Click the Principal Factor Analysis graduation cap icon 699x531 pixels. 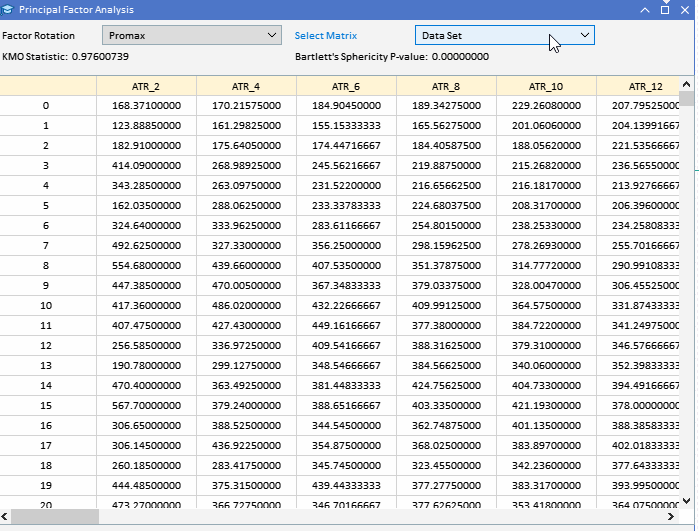pos(7,9)
